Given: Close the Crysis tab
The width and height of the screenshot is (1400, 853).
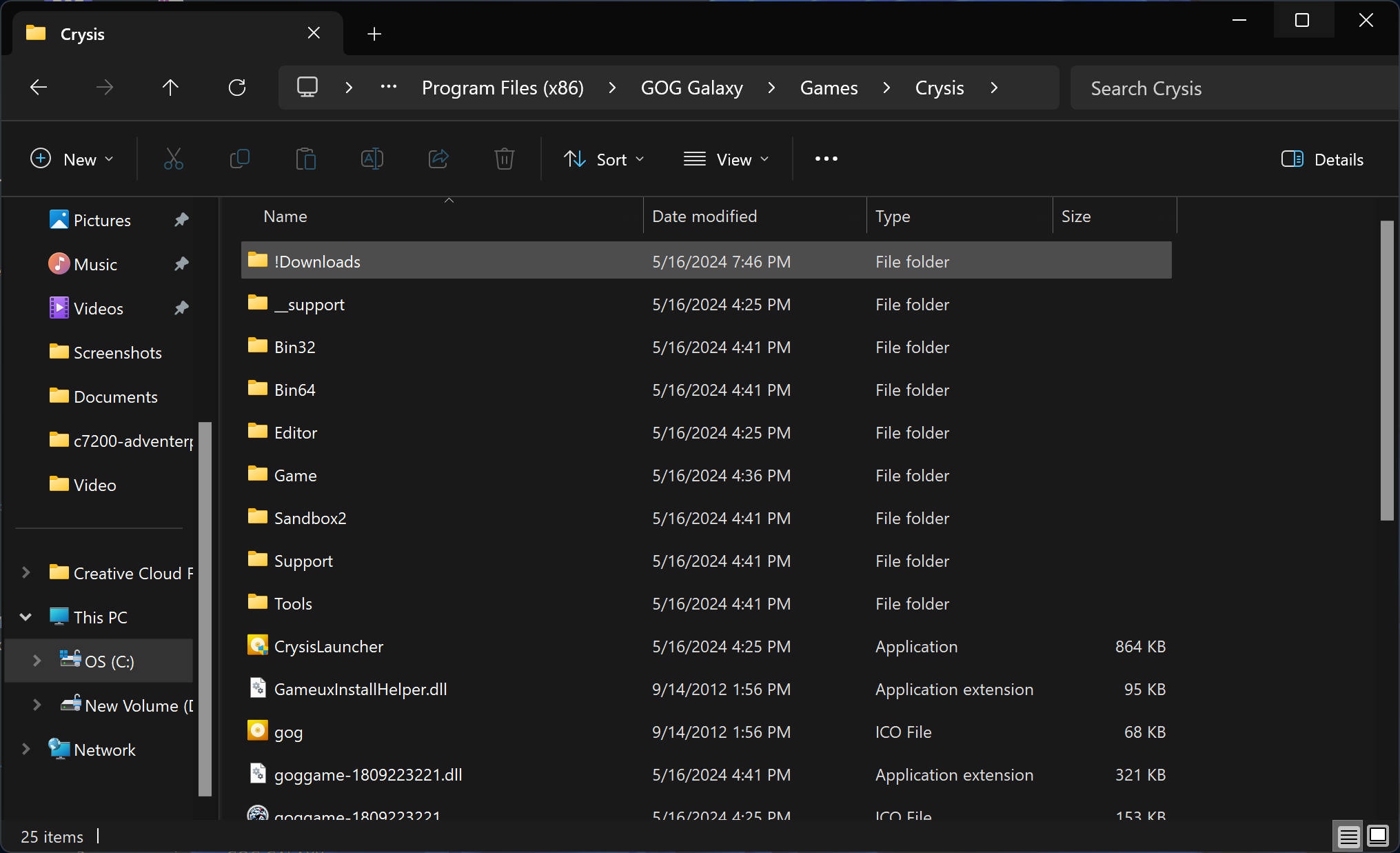Looking at the screenshot, I should (x=314, y=33).
